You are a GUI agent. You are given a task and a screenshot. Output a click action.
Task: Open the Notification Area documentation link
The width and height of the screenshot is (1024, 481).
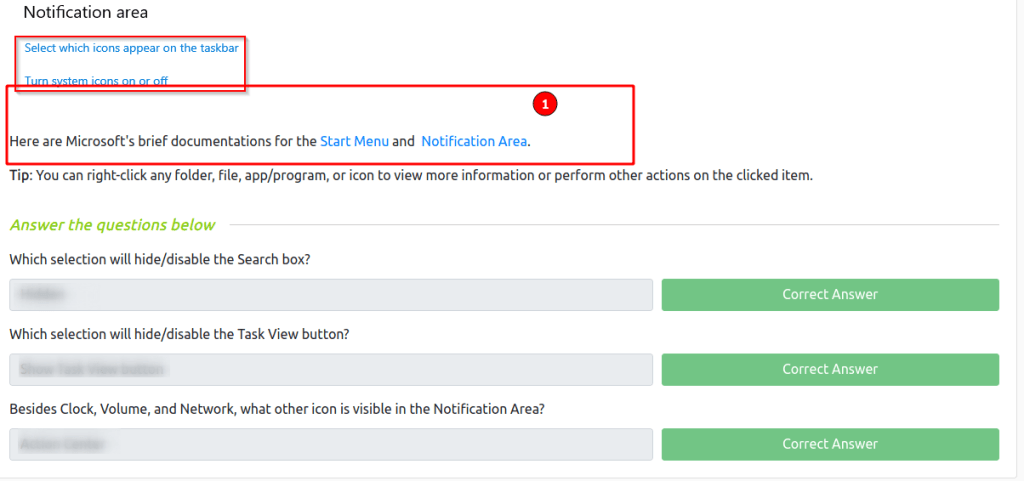point(474,141)
